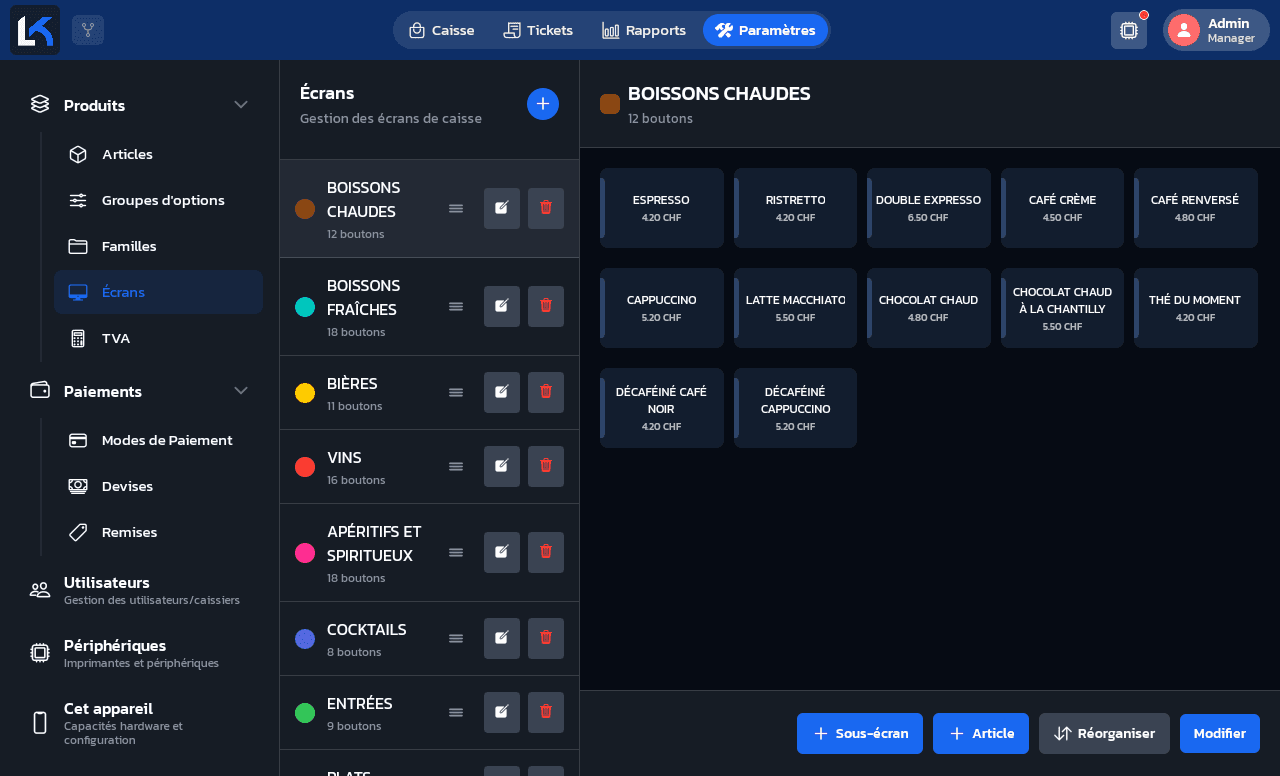Switch to the Tickets tab
Screen dimensions: 1280x776
pos(538,30)
